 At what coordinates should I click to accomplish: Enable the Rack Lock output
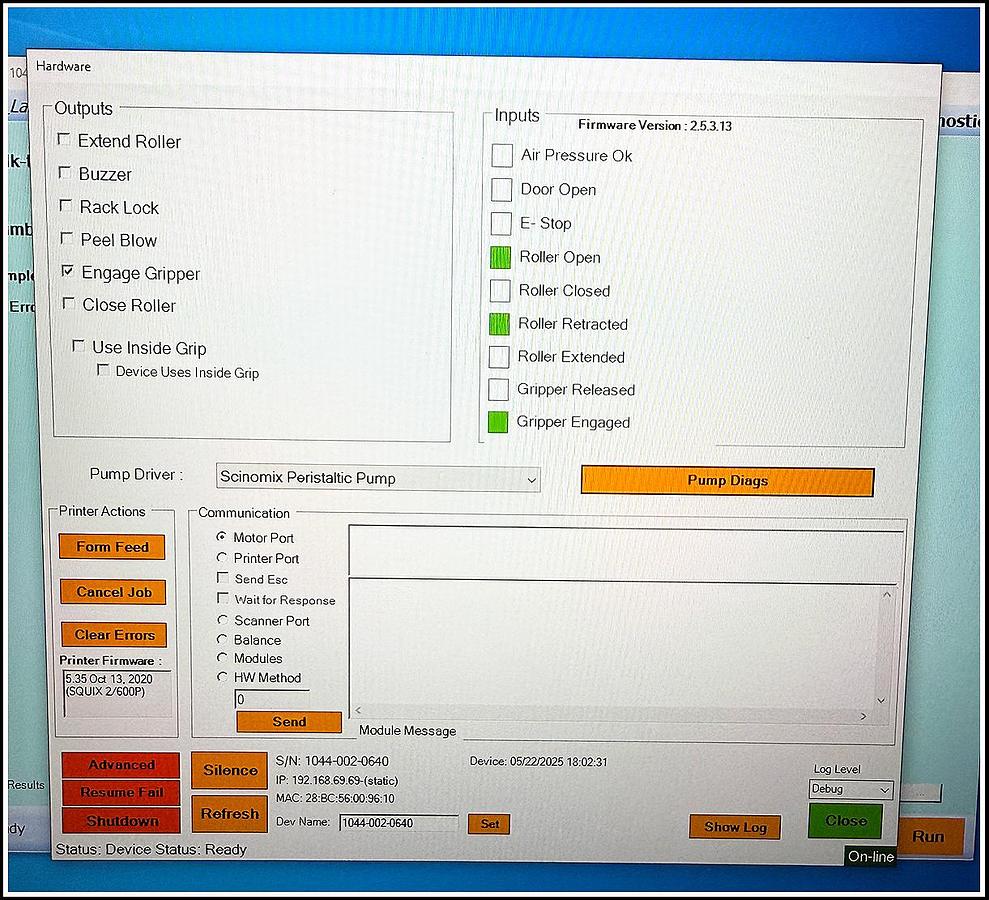click(x=65, y=207)
